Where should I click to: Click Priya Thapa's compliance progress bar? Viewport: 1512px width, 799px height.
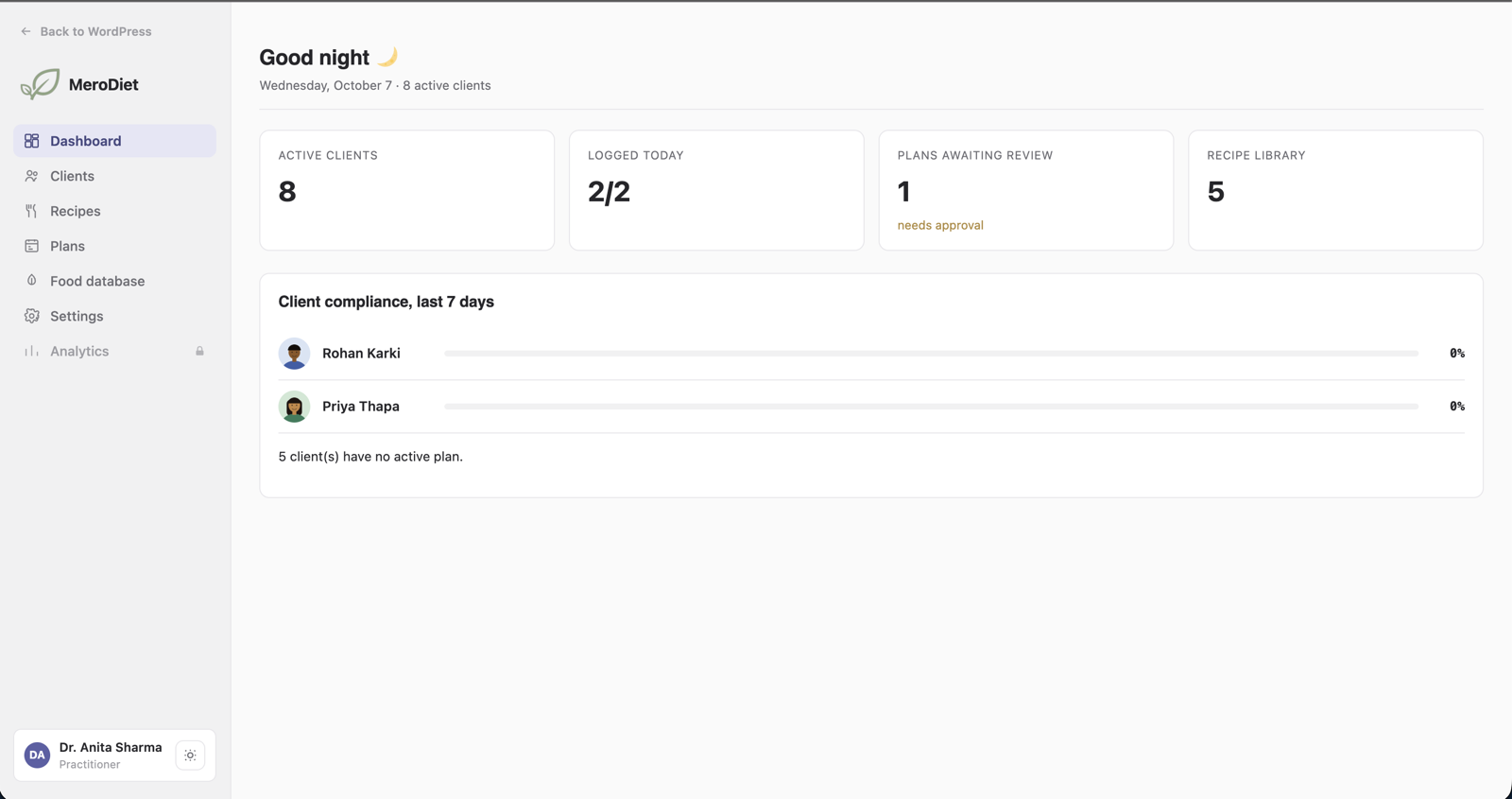(x=931, y=407)
